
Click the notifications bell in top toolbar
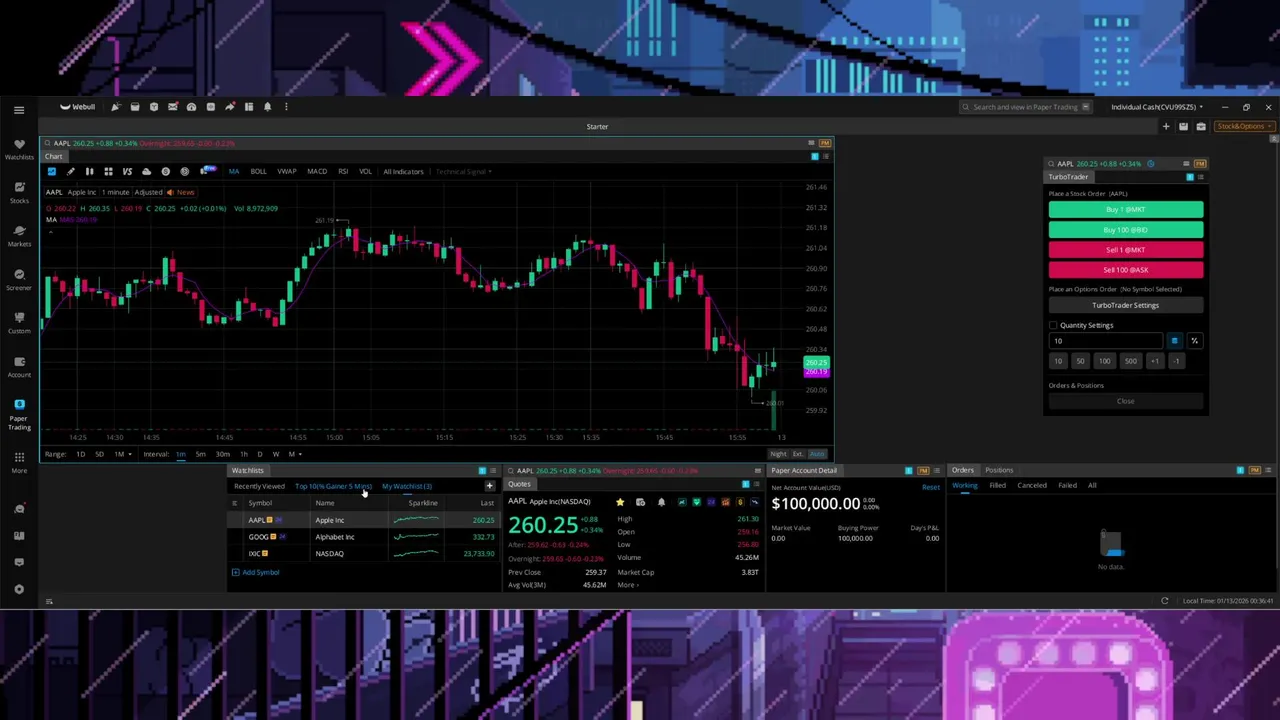267,107
